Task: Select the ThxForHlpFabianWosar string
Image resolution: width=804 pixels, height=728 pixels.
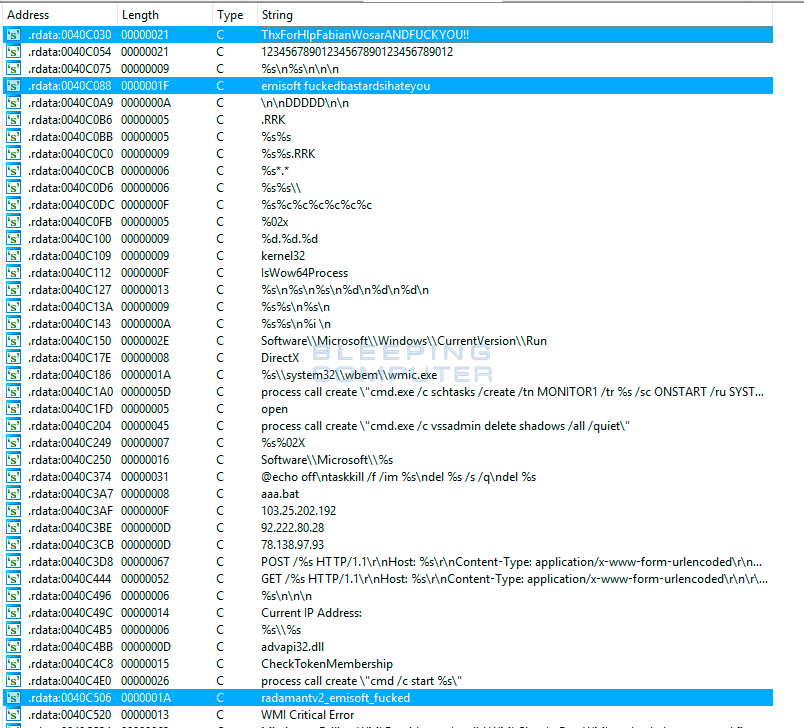Action: pyautogui.click(x=365, y=35)
